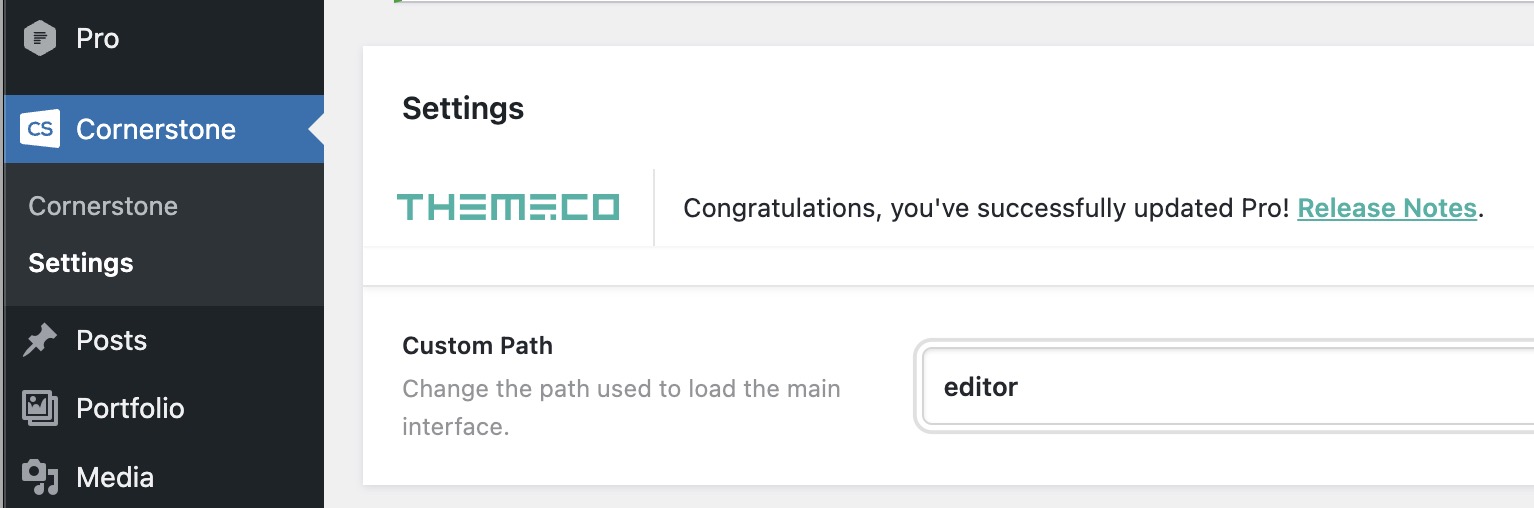Click the active-menu arrow pointer beside Cornerstone
Screen dimensions: 1534x508
click(316, 129)
